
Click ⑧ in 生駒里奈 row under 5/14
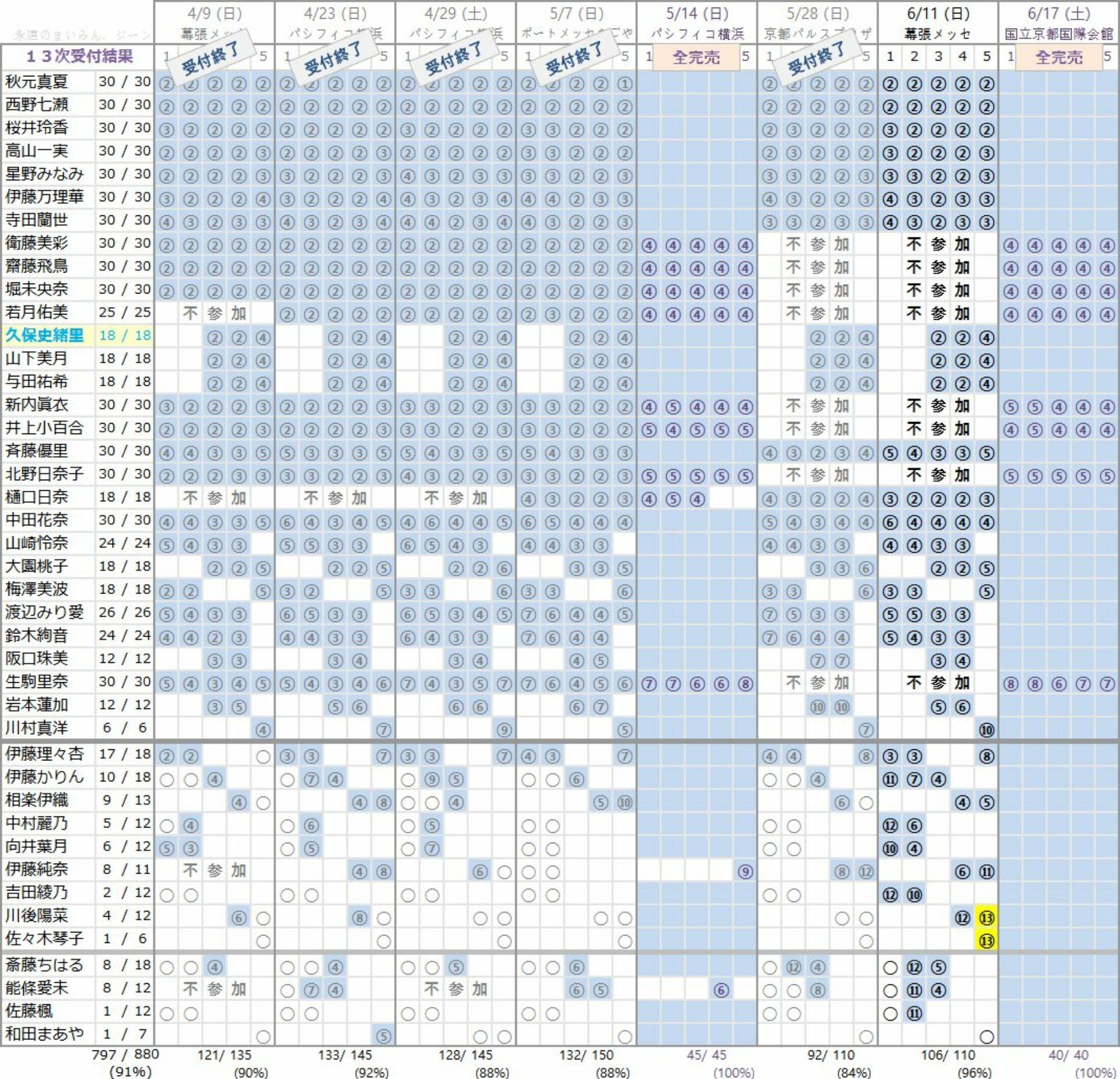point(745,683)
